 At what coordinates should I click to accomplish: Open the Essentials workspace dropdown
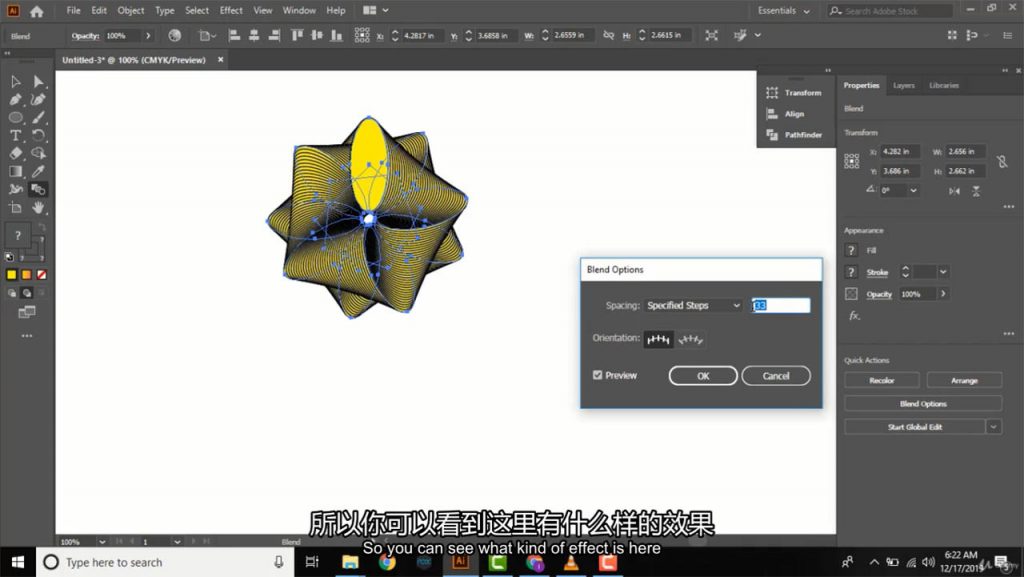(x=784, y=11)
